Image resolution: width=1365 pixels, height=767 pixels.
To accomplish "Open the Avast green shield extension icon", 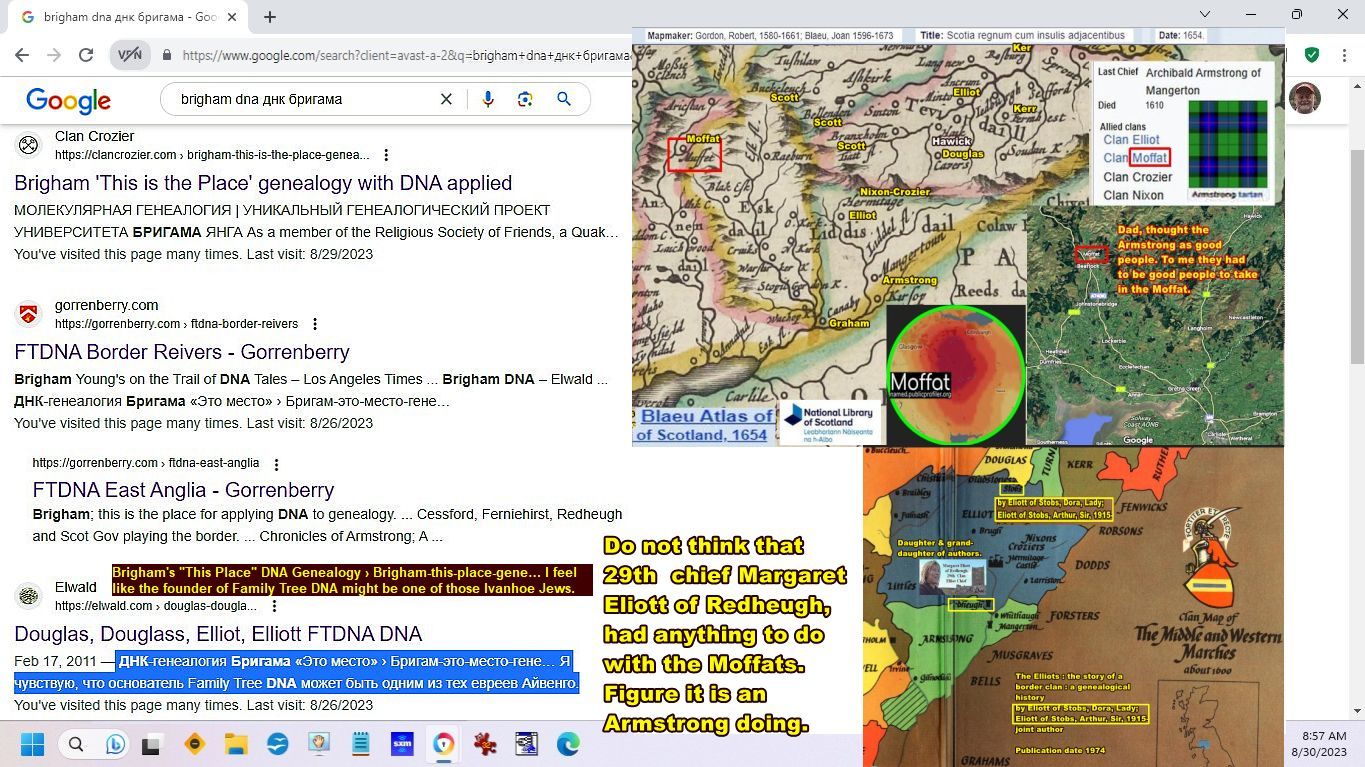I will tap(1311, 55).
